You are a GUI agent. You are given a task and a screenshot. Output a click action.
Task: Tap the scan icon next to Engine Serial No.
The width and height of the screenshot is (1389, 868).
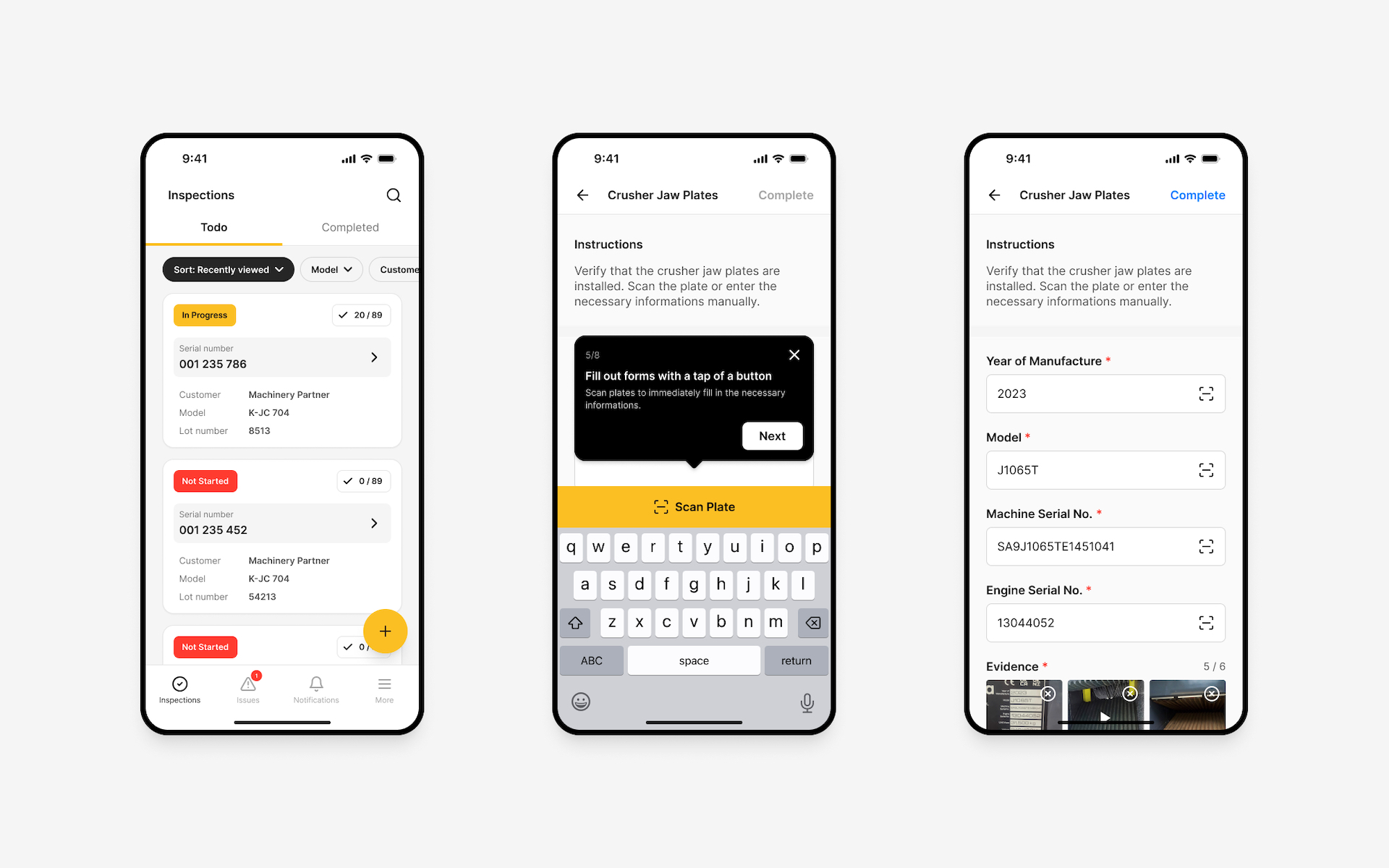(1206, 622)
